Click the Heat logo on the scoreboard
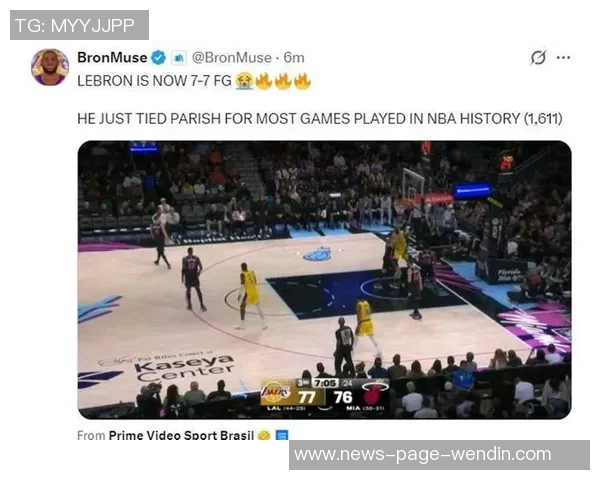Image resolution: width=600 pixels, height=480 pixels. (x=374, y=393)
